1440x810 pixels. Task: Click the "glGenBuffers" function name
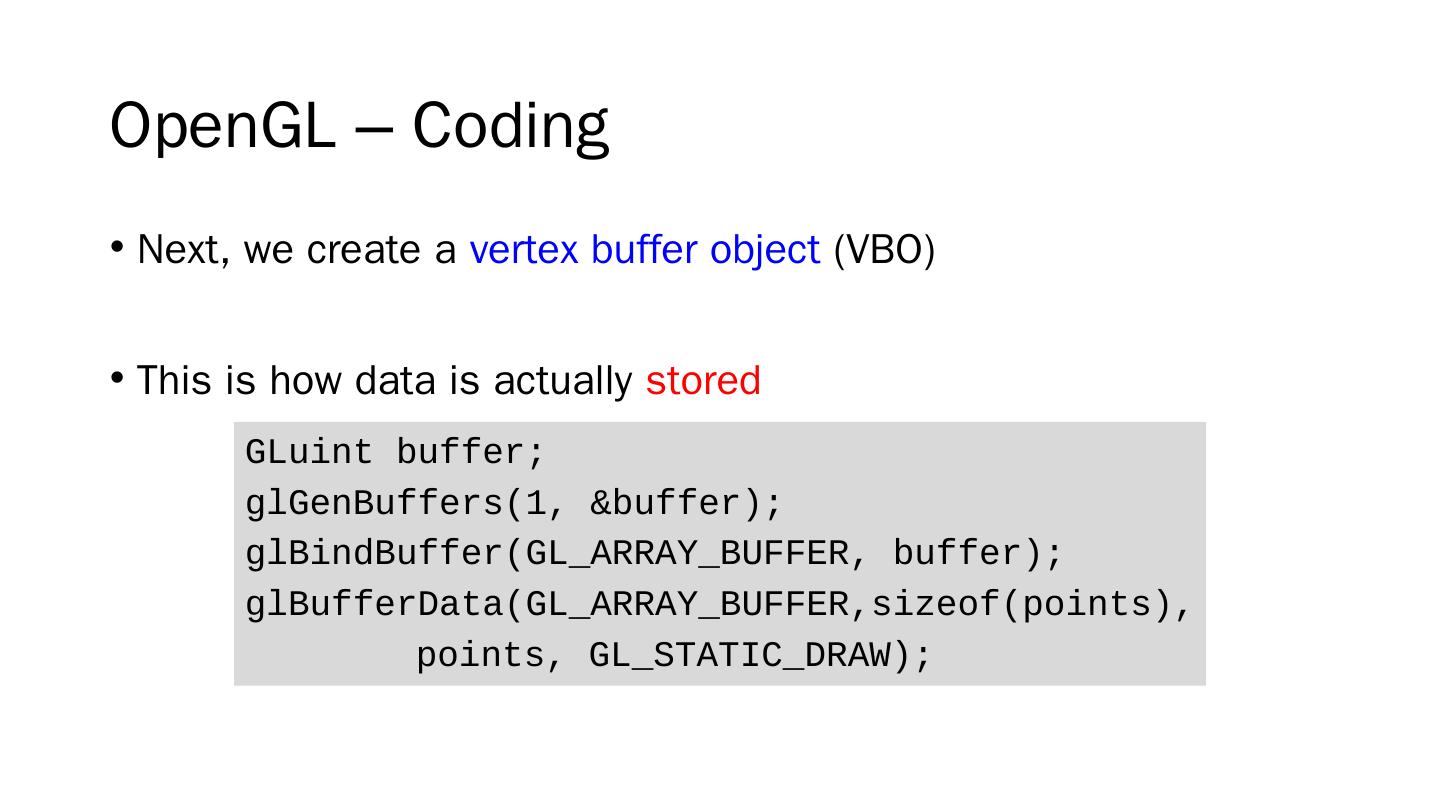click(x=375, y=504)
